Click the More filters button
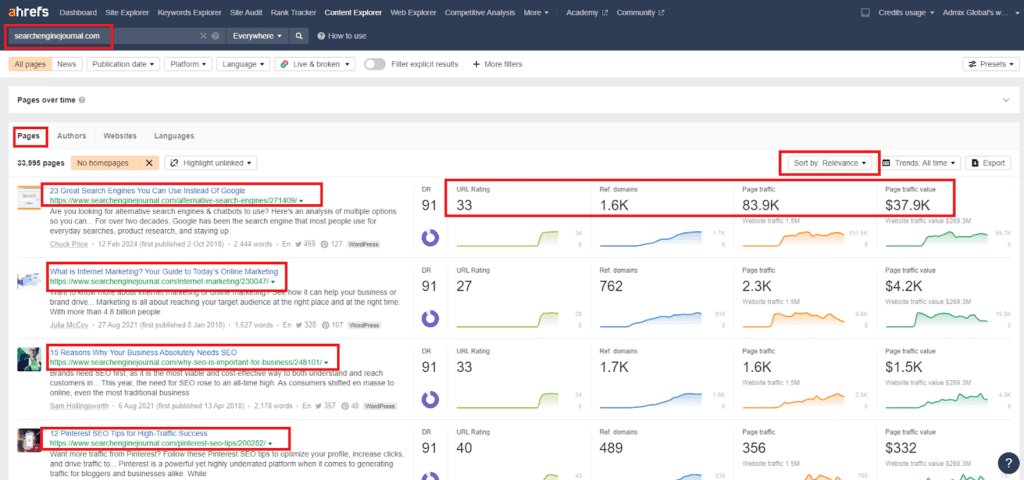 pyautogui.click(x=497, y=64)
